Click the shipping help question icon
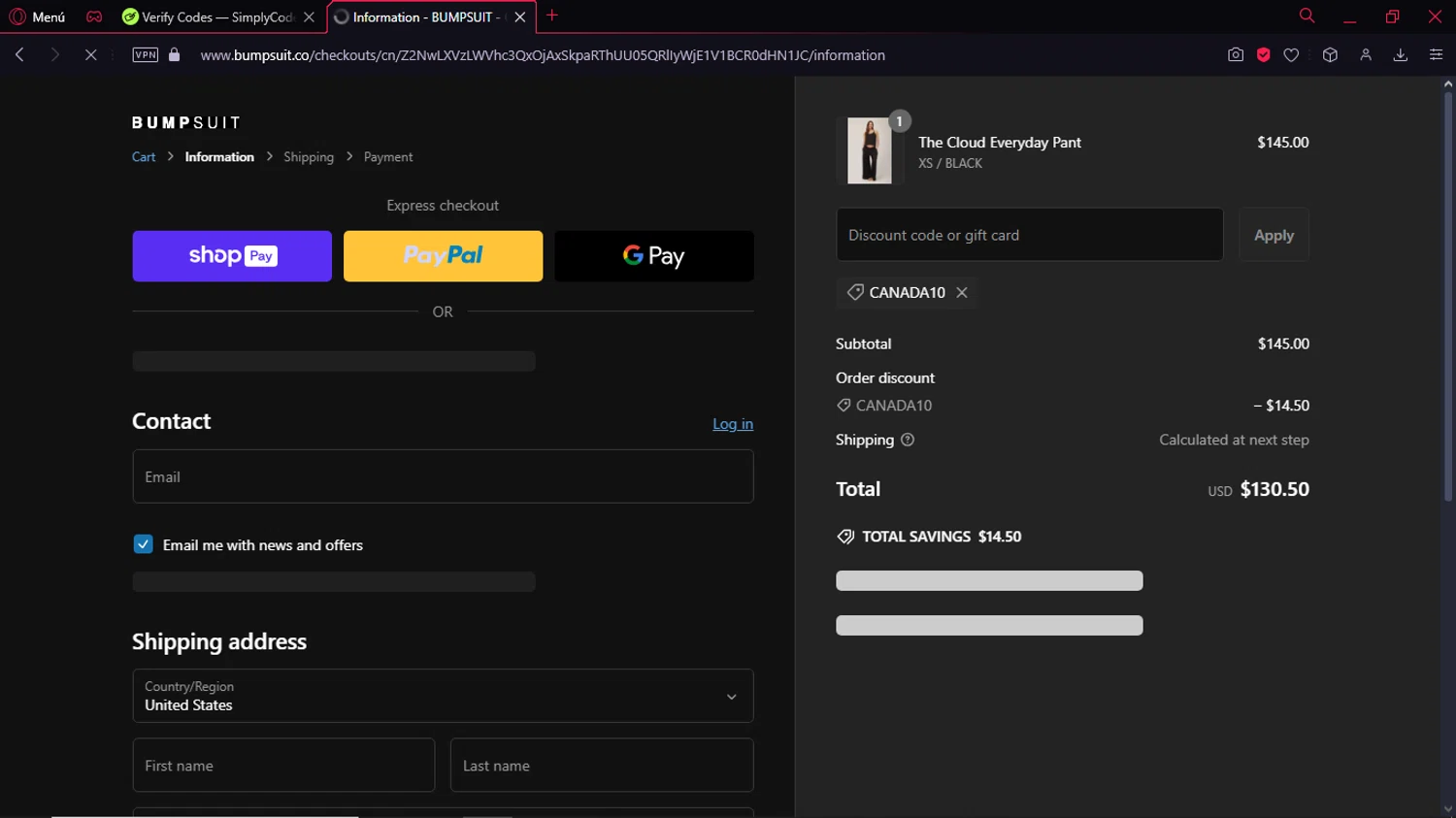 pyautogui.click(x=908, y=440)
